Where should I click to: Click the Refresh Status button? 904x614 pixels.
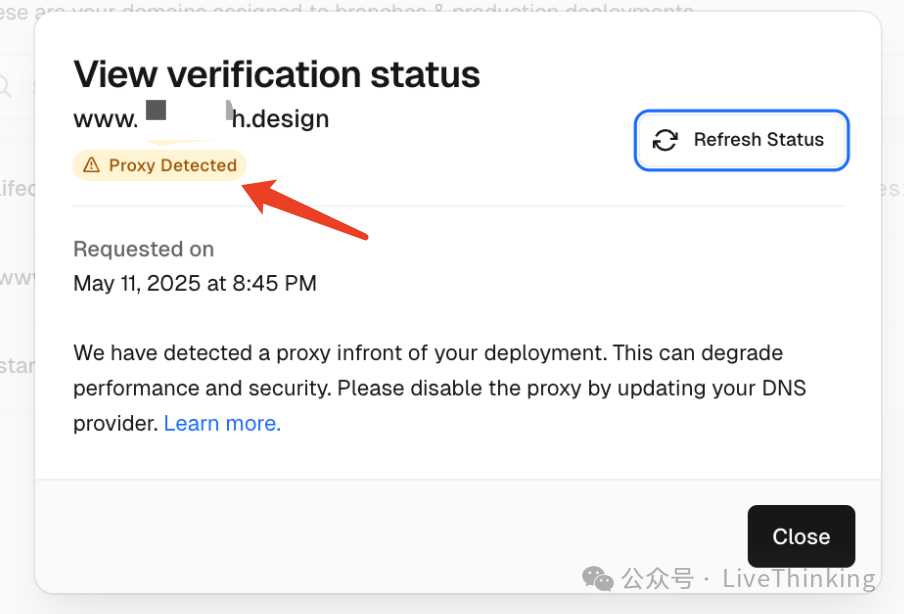(x=742, y=140)
